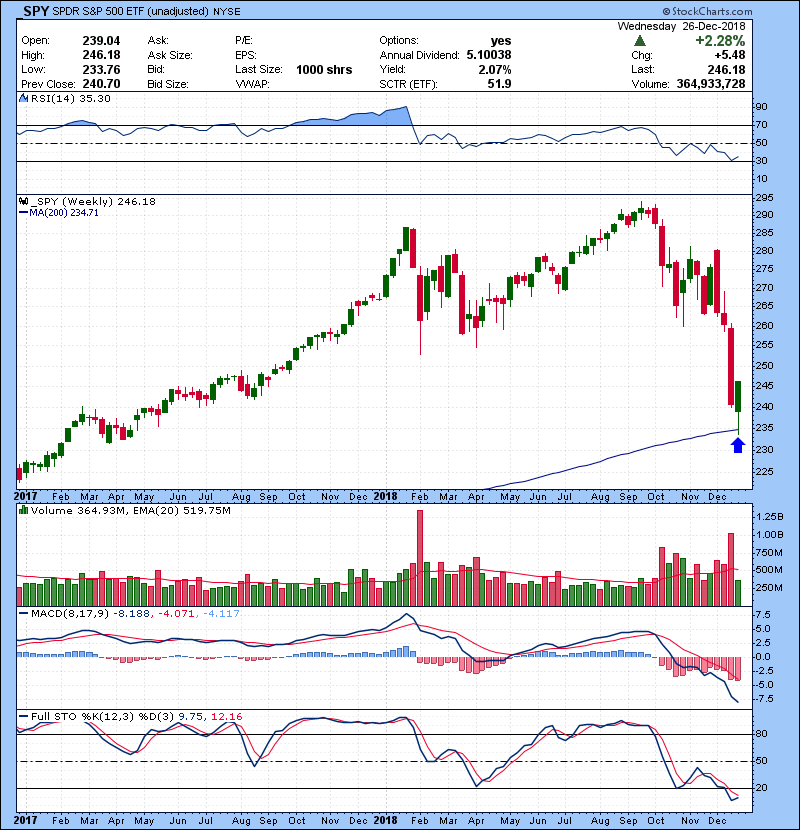
Task: Click the candlestick icon beside _SPY (Weekly)
Action: [x=23, y=201]
